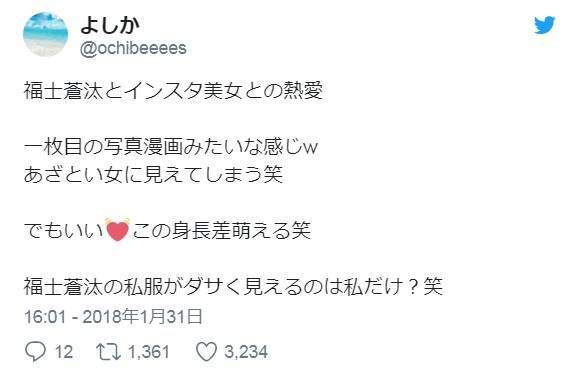Click the blue Twitter bird logo
This screenshot has width=578, height=378.
(x=545, y=25)
